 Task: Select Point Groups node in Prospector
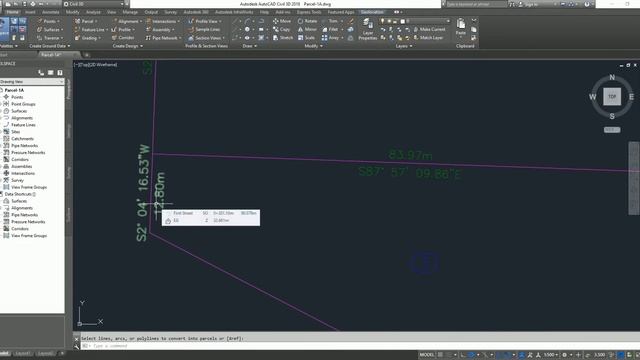click(x=23, y=104)
